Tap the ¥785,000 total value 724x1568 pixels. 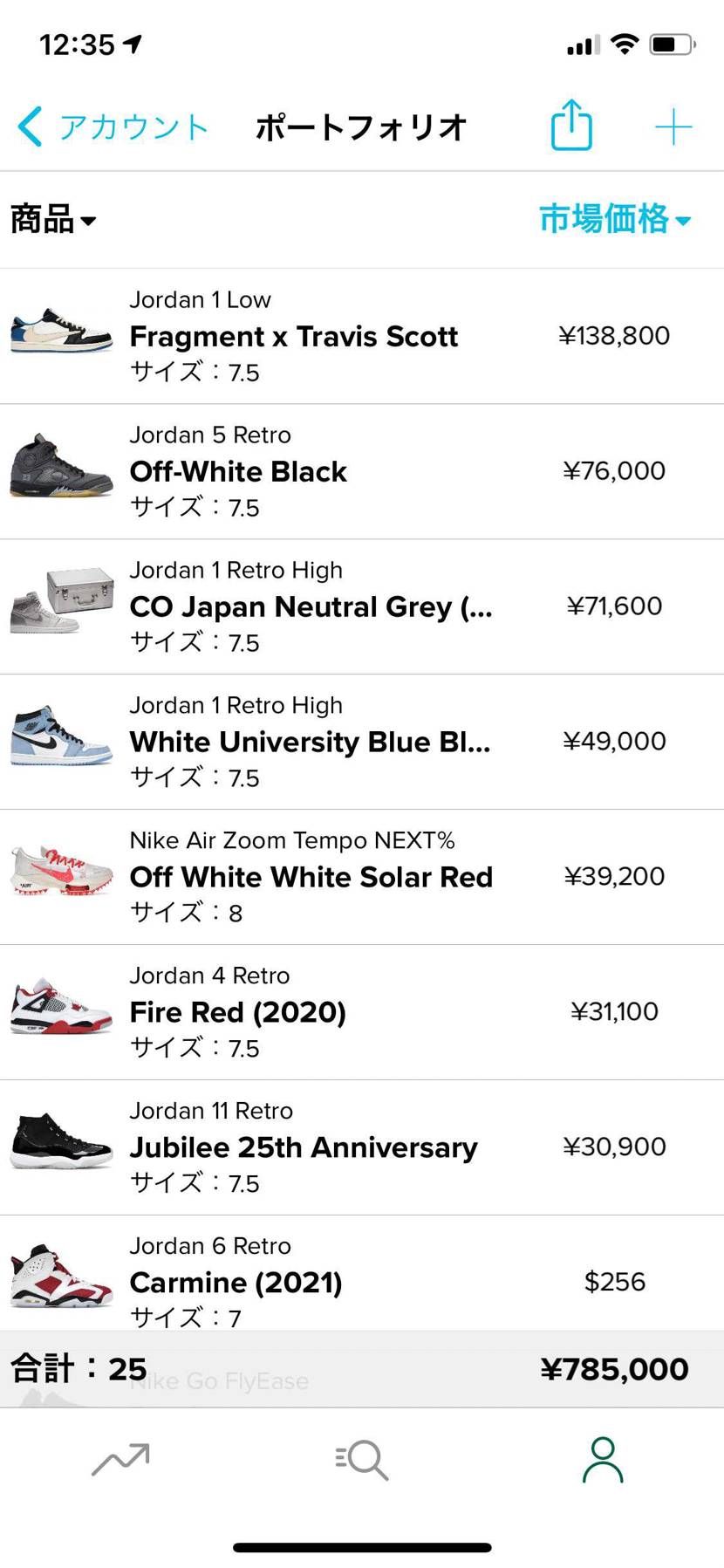(x=614, y=1369)
